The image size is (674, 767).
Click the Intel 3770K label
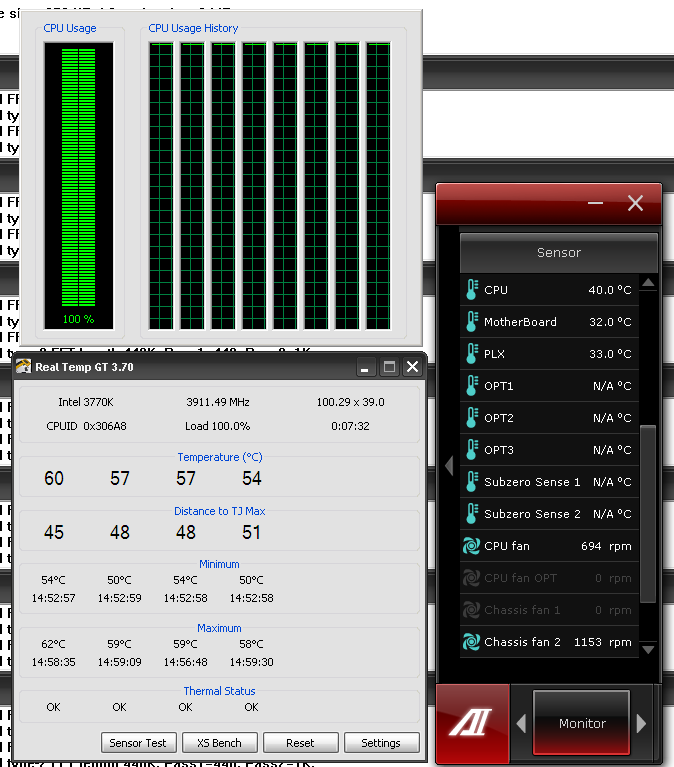point(86,402)
